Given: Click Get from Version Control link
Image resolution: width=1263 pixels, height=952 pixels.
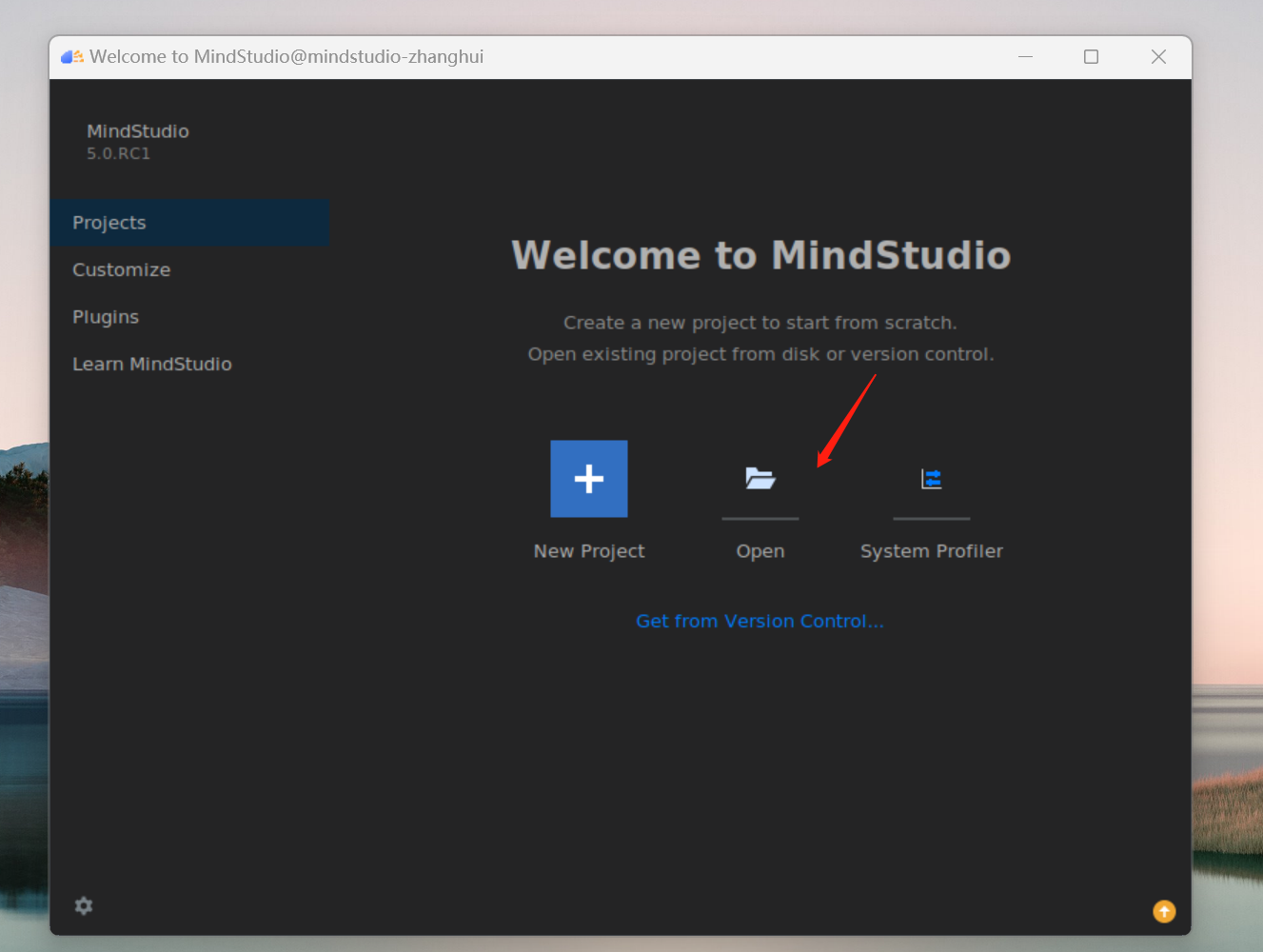Looking at the screenshot, I should pos(760,622).
